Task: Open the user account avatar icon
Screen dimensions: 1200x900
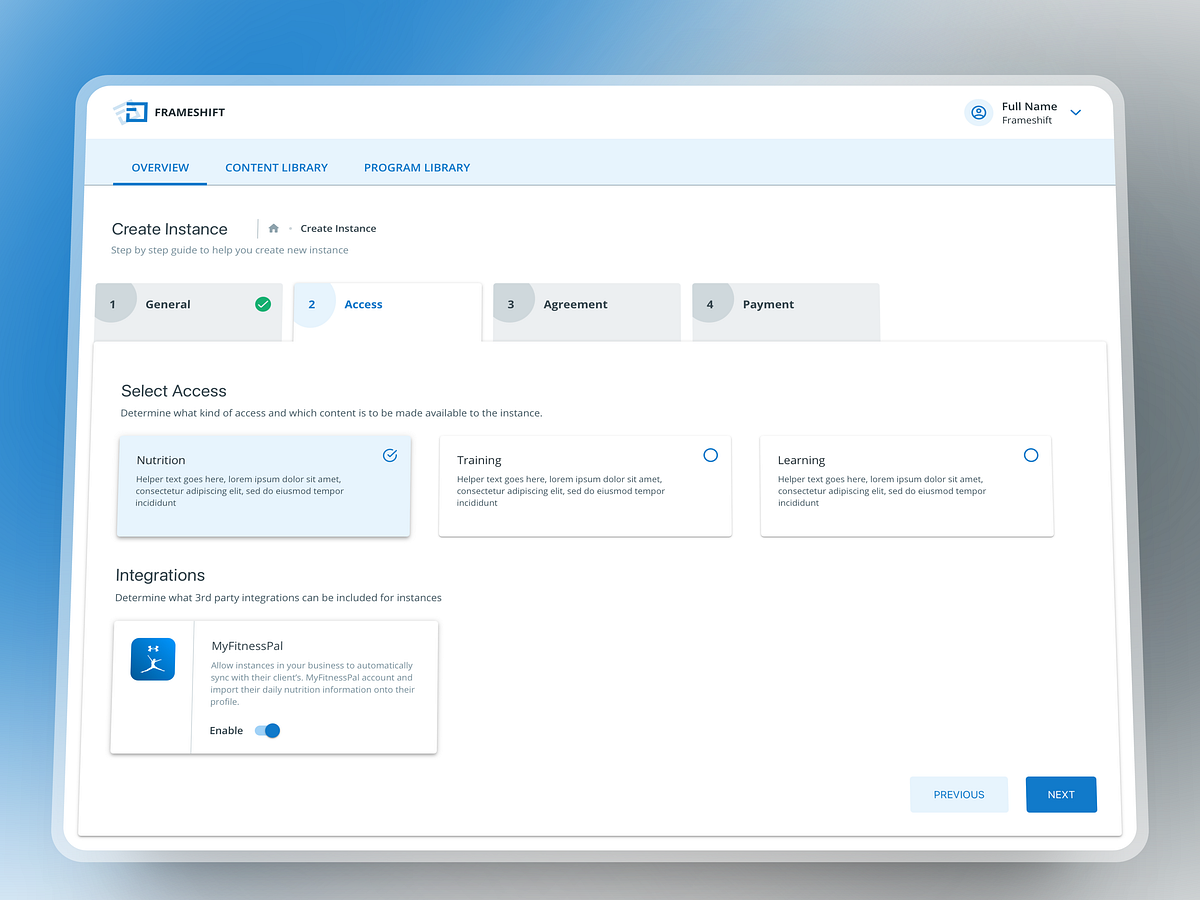Action: coord(978,112)
